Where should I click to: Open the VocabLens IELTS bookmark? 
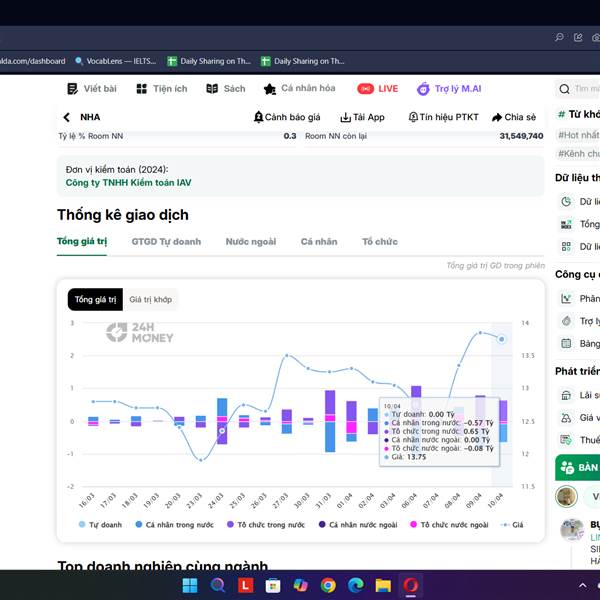[116, 61]
